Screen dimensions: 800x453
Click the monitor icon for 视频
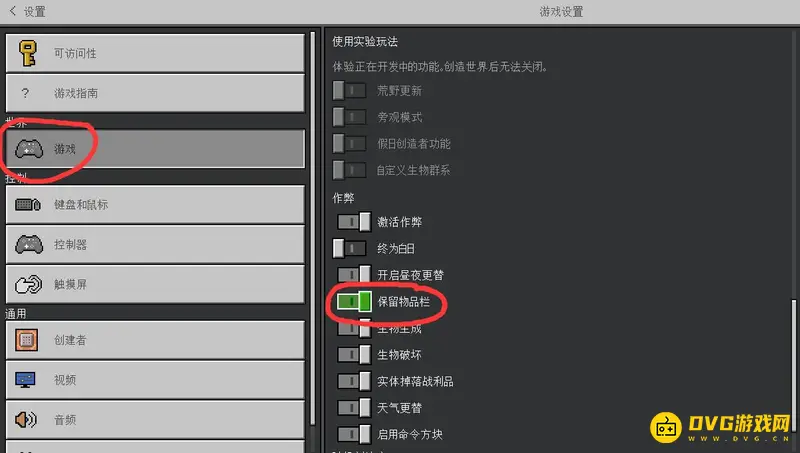[x=26, y=380]
